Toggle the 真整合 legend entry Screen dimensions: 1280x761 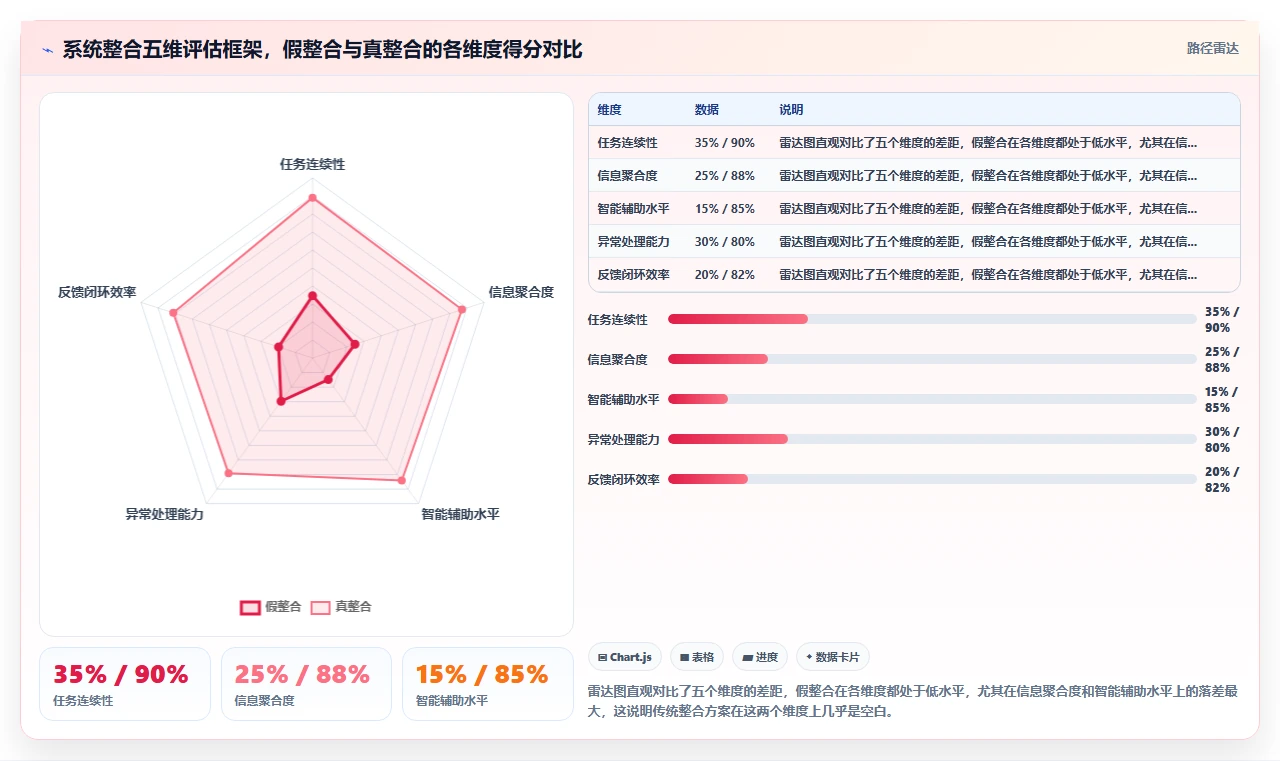tap(340, 606)
